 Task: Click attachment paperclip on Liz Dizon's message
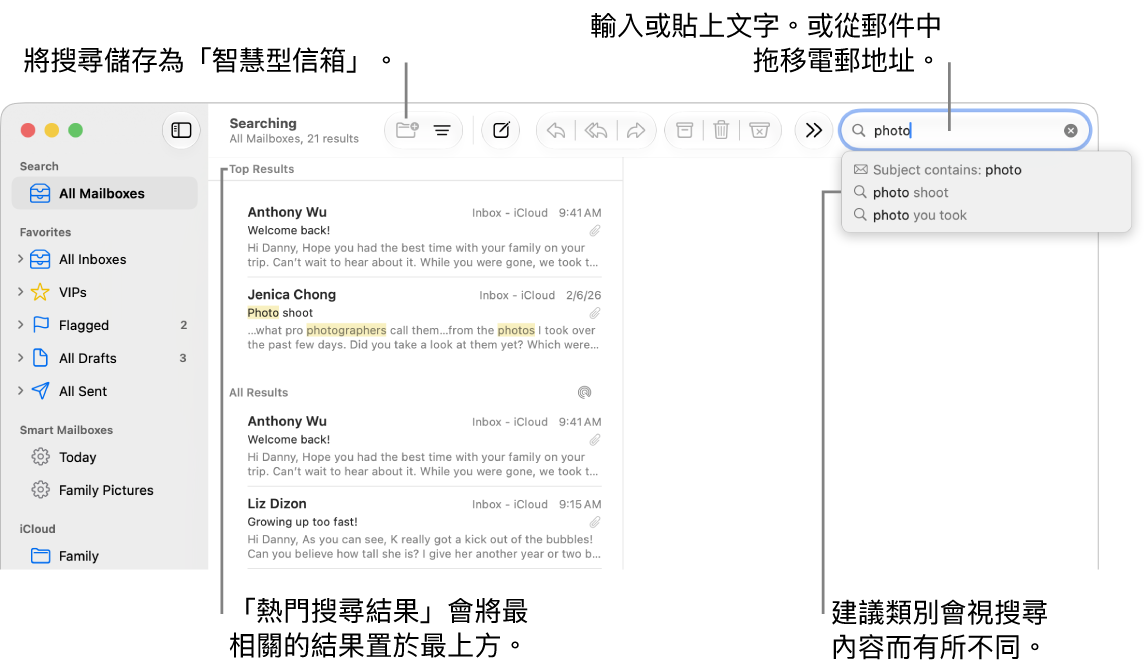(595, 522)
